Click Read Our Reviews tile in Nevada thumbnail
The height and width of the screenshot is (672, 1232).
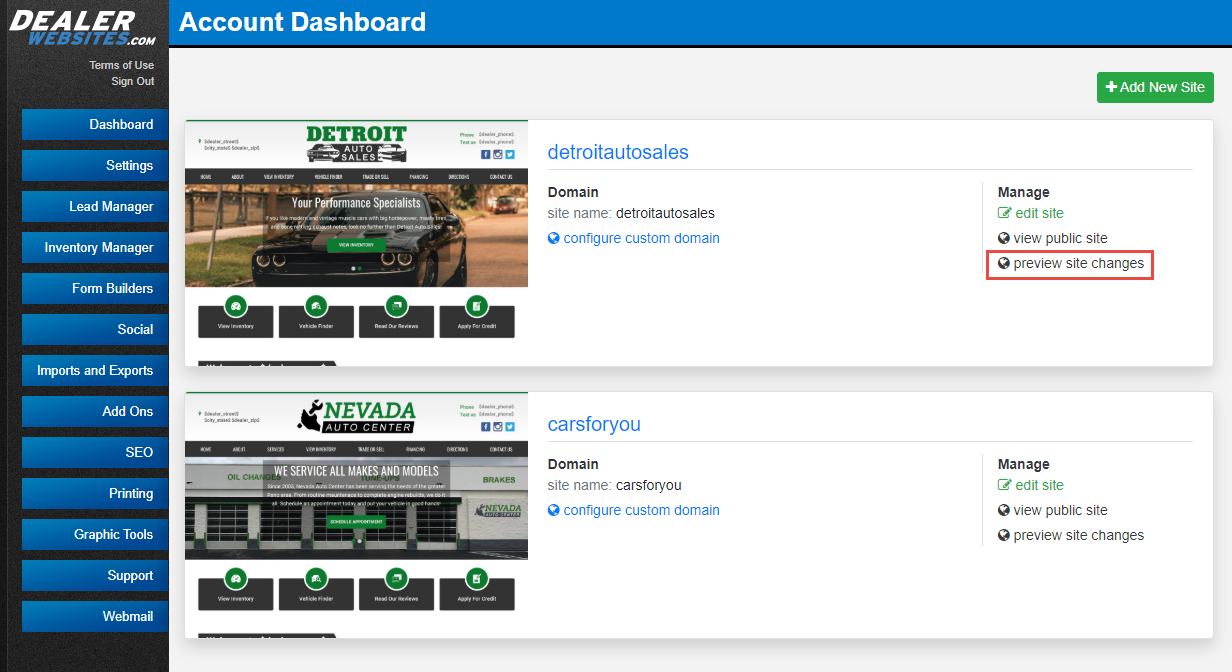tap(396, 588)
